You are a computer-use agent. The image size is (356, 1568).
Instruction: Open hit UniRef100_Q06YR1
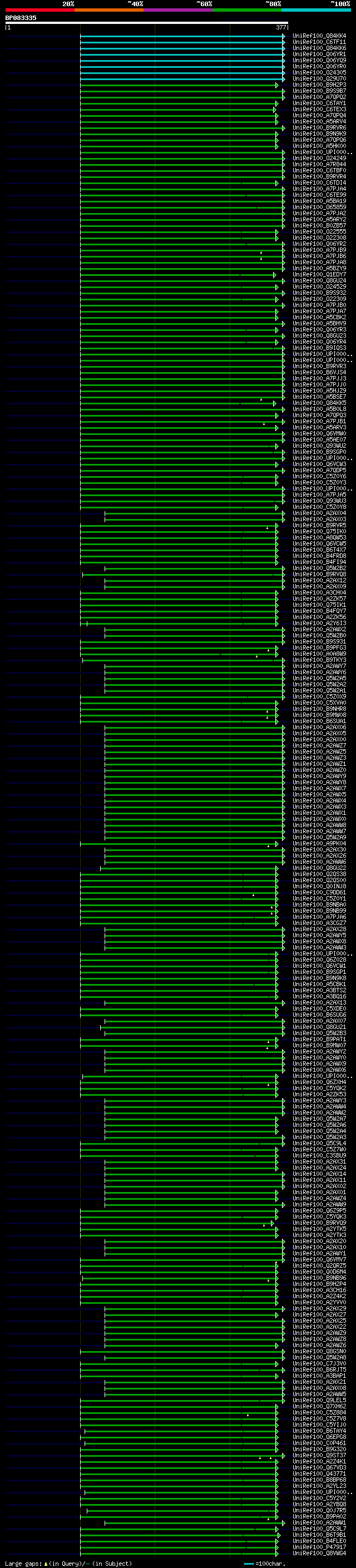pos(319,54)
